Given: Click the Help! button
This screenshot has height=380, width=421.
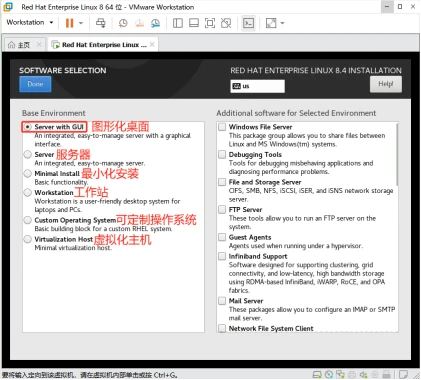Looking at the screenshot, I should [x=386, y=84].
